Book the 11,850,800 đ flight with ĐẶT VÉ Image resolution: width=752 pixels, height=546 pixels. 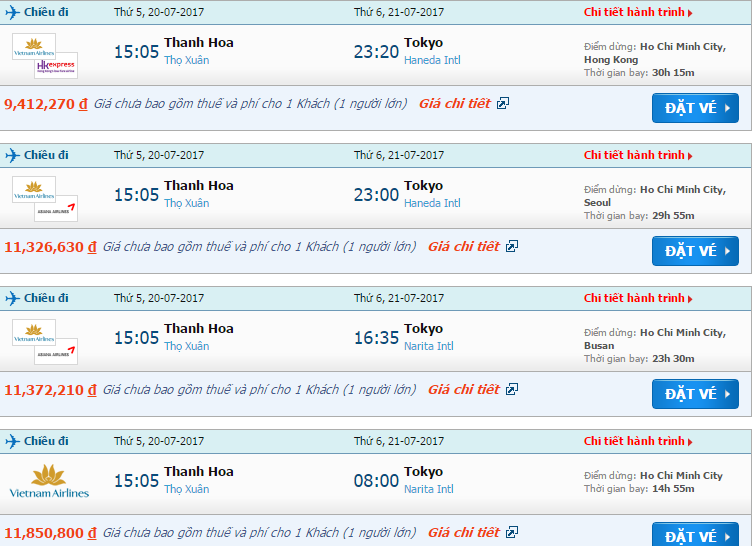695,534
